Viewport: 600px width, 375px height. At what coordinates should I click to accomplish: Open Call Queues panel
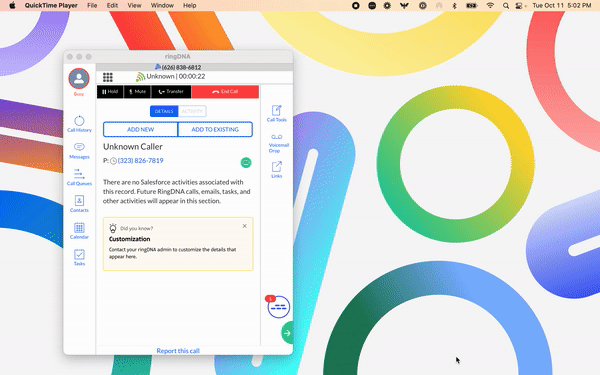(x=79, y=177)
